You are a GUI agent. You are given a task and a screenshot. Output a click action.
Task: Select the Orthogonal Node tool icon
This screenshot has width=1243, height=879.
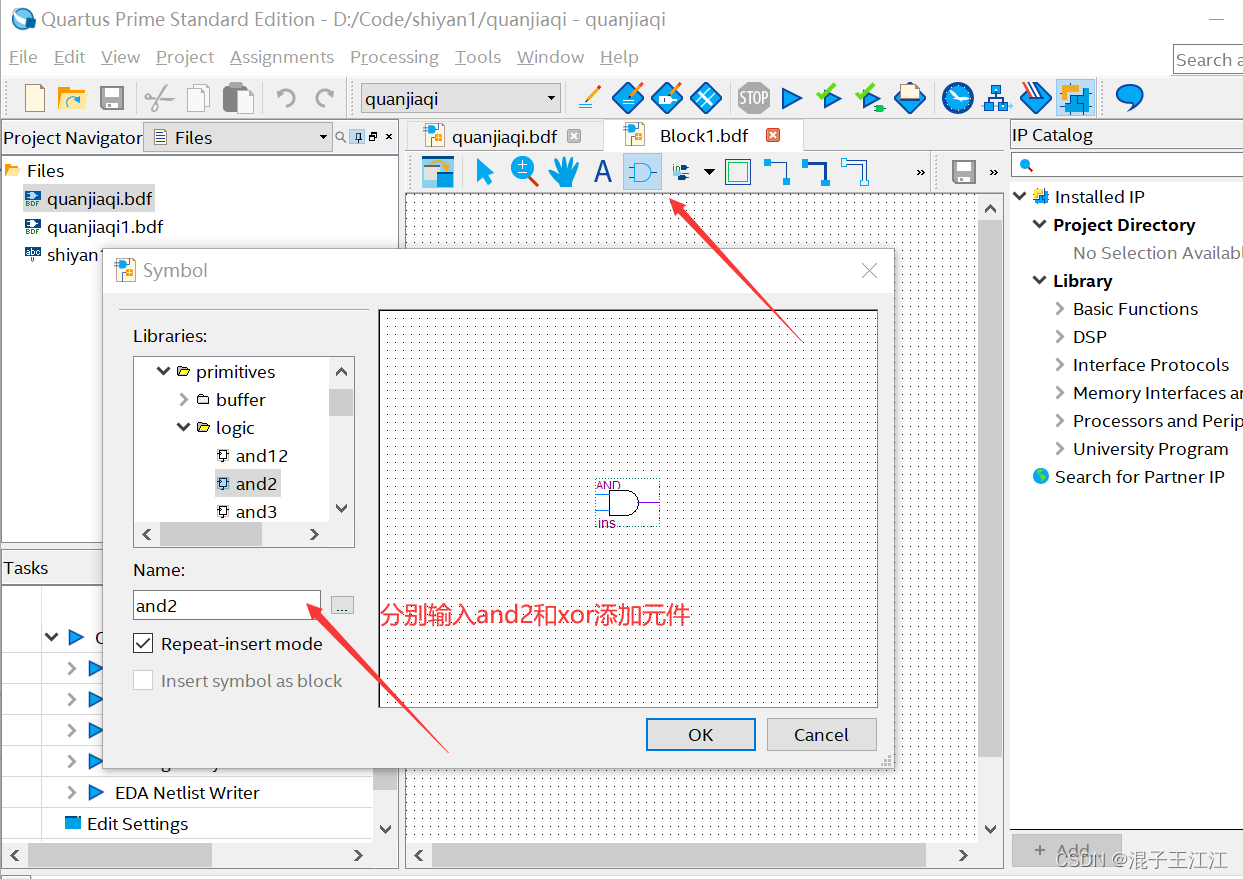point(777,172)
